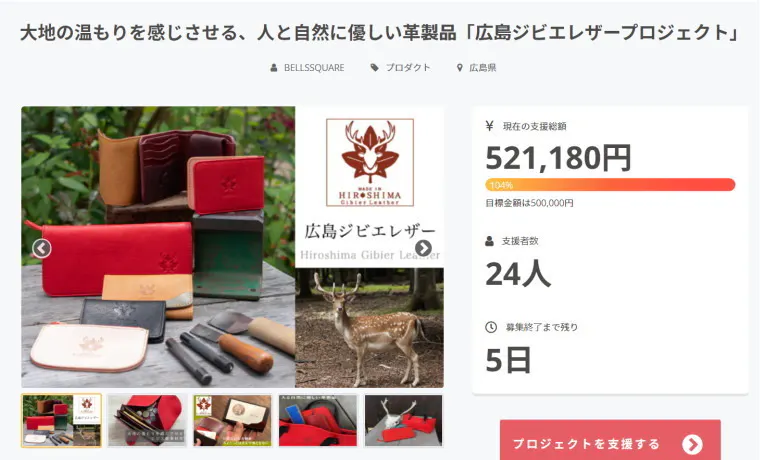Open the 広島県 location link
760x460 pixels.
coord(482,68)
